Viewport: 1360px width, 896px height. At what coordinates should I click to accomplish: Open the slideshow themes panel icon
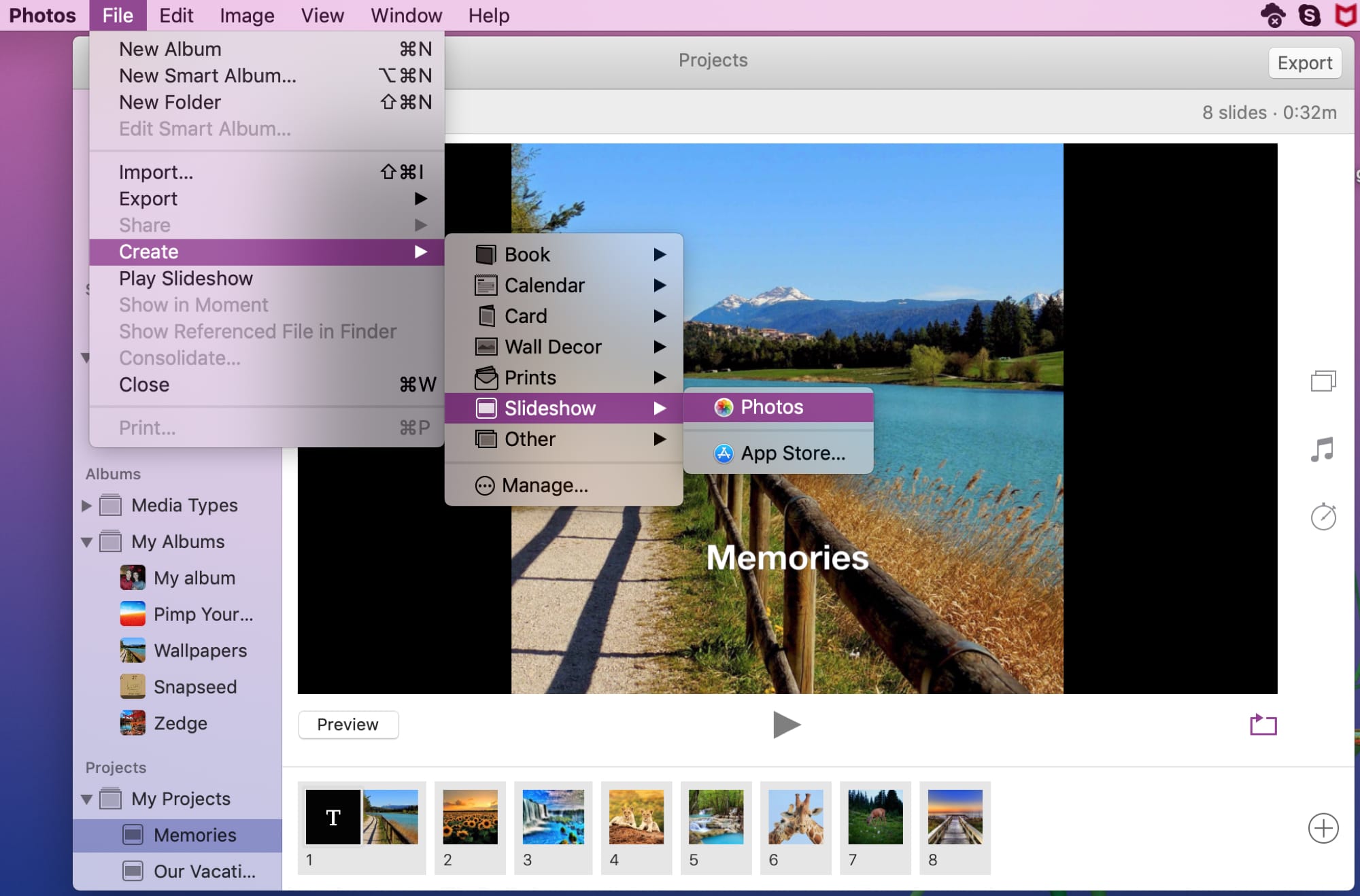(1323, 381)
